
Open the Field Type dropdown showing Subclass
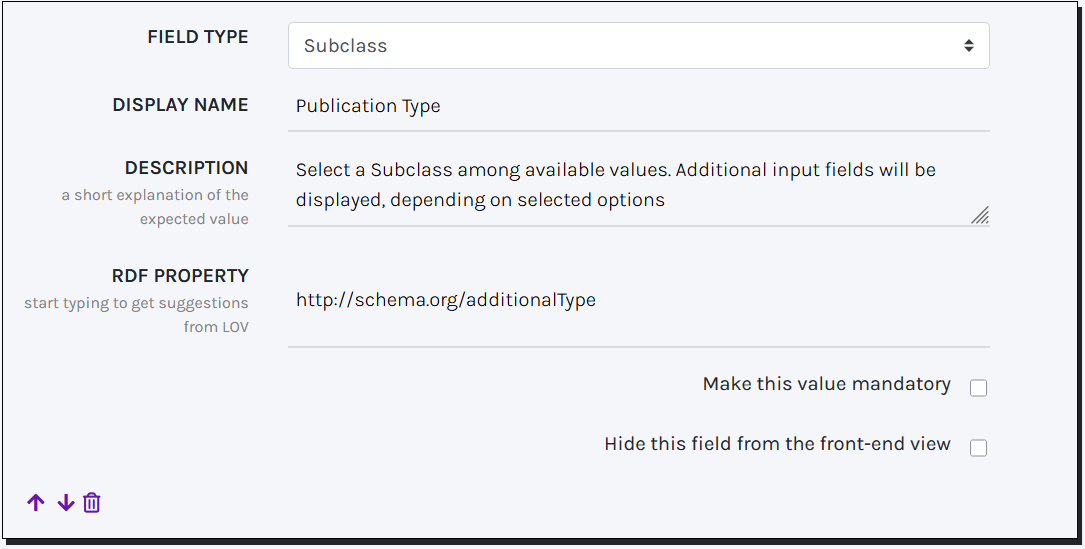click(638, 46)
